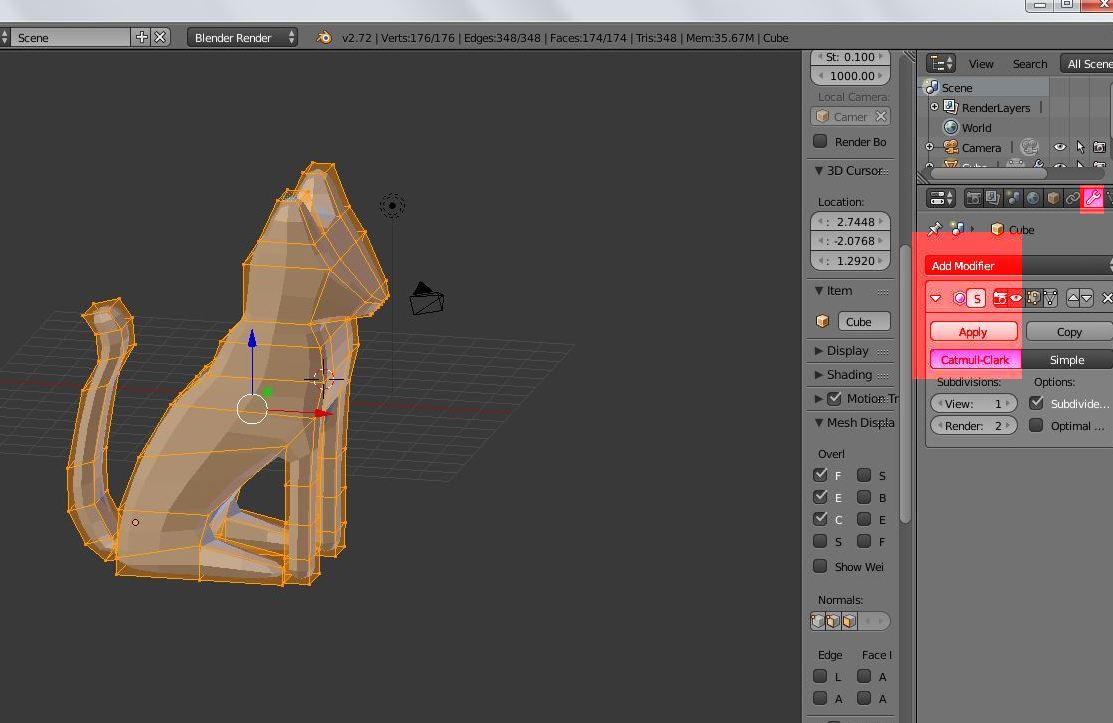The height and width of the screenshot is (723, 1113).
Task: Click the Render camera properties icon
Action: (x=973, y=198)
